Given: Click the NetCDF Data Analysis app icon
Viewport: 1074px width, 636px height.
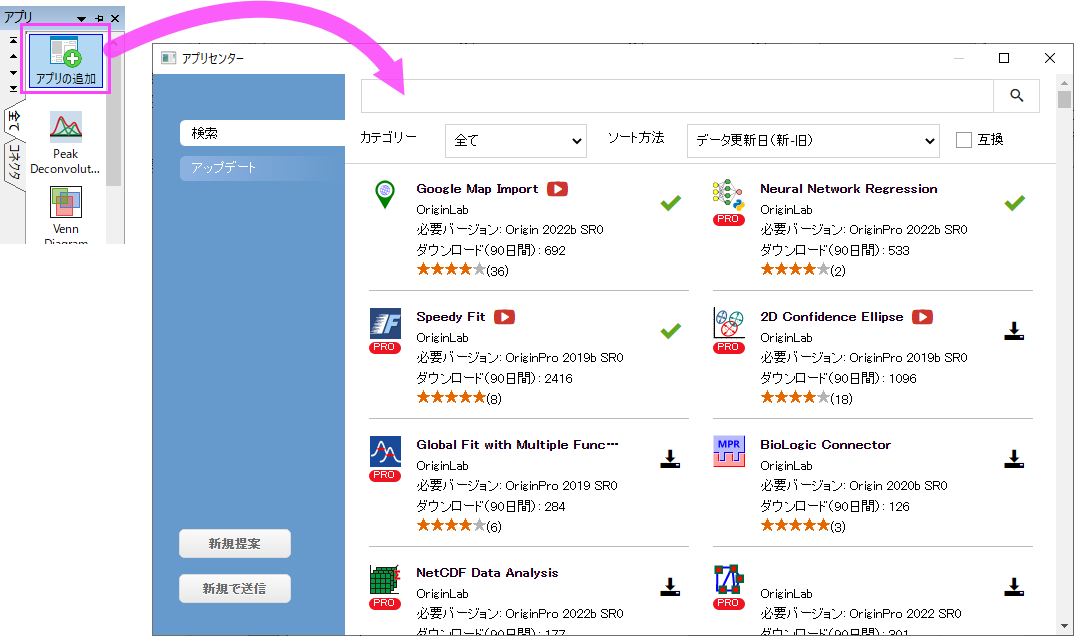Looking at the screenshot, I should point(385,580).
